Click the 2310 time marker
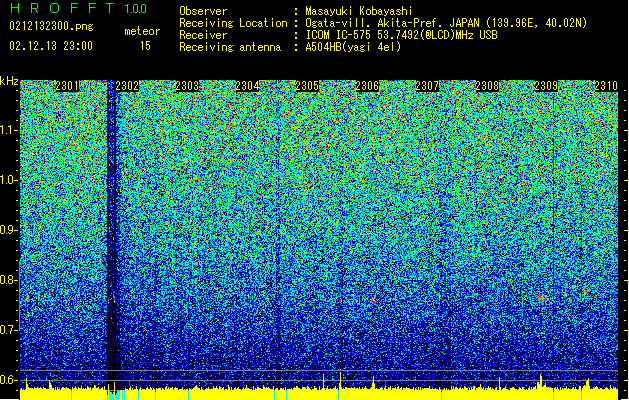 [606, 86]
